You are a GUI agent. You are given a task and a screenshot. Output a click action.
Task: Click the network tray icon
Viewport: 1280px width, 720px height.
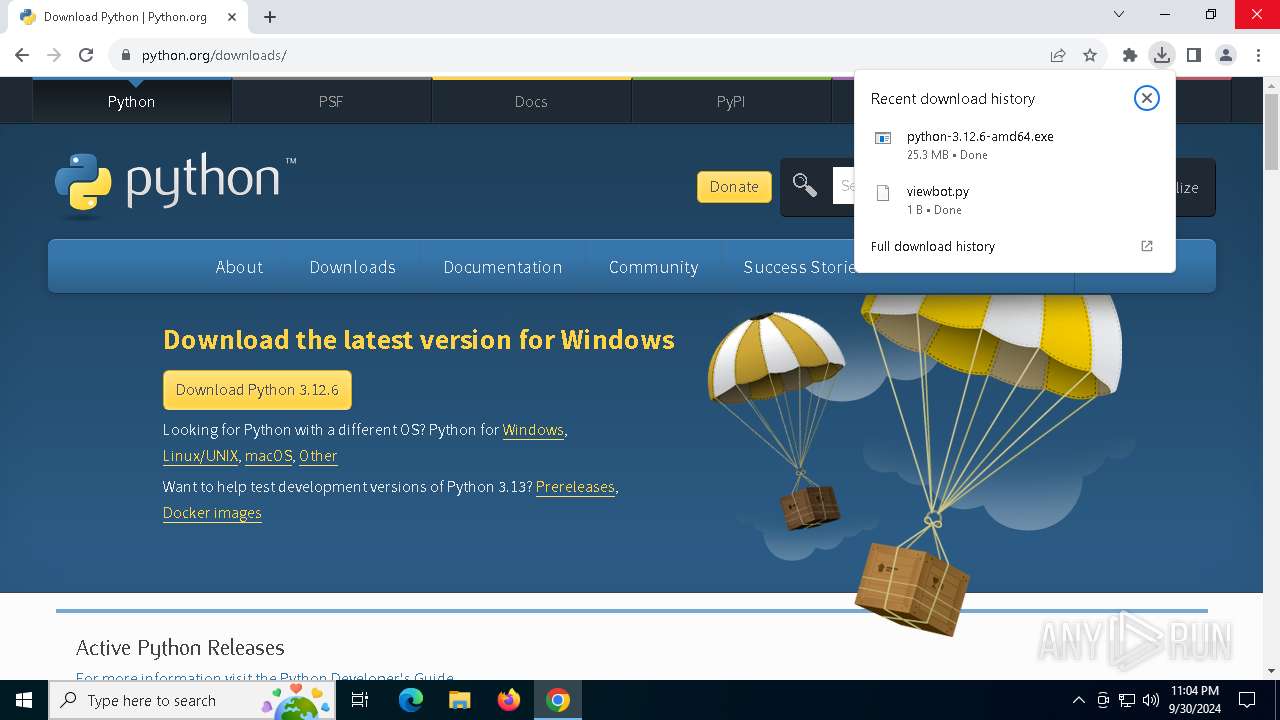click(x=1127, y=700)
